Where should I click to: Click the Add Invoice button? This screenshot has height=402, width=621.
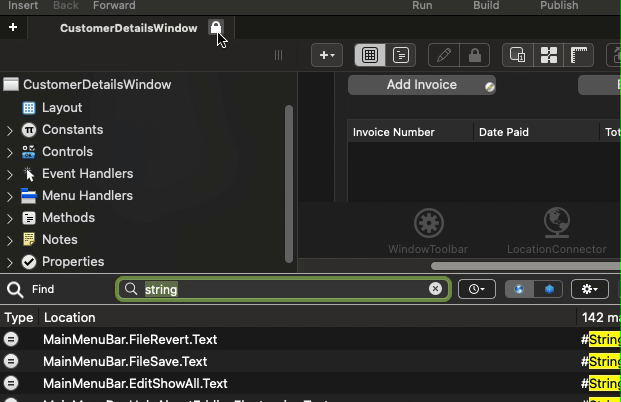421,85
